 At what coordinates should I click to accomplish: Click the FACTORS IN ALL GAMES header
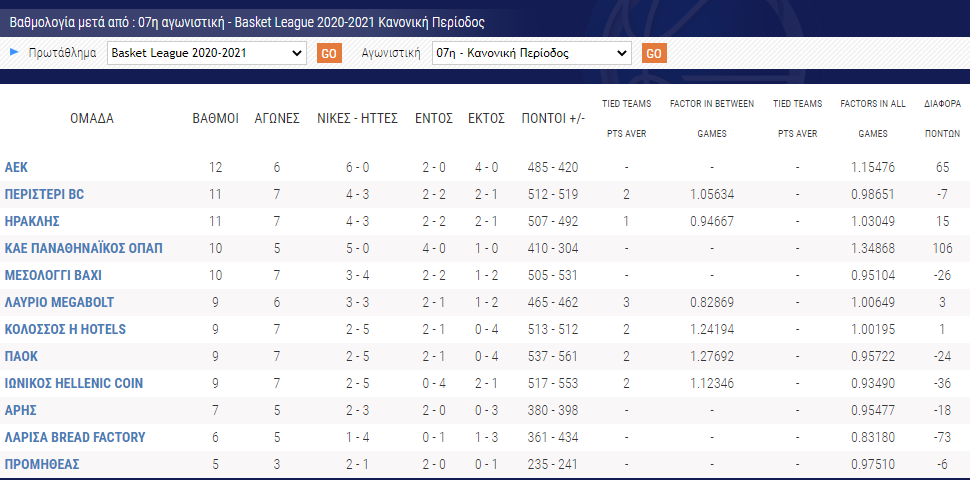(873, 118)
